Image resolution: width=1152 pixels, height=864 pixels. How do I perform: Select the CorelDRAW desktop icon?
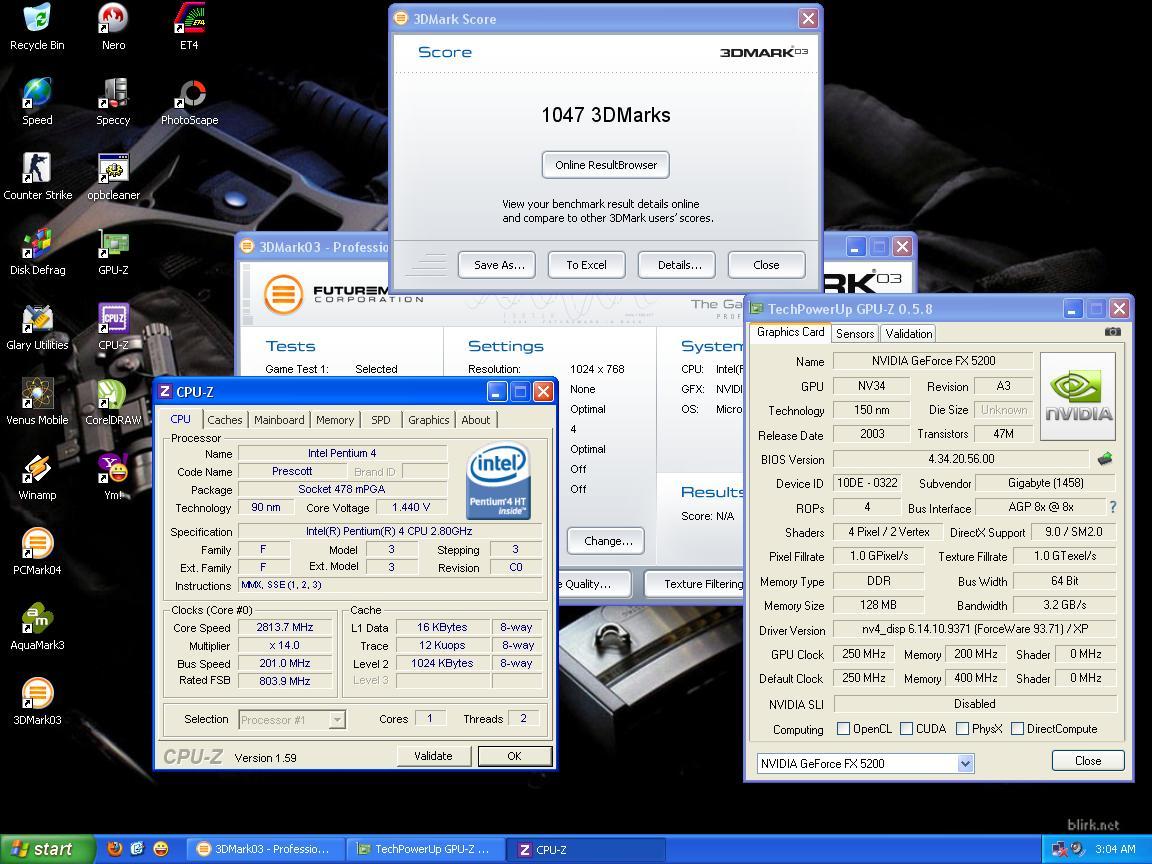tap(113, 402)
